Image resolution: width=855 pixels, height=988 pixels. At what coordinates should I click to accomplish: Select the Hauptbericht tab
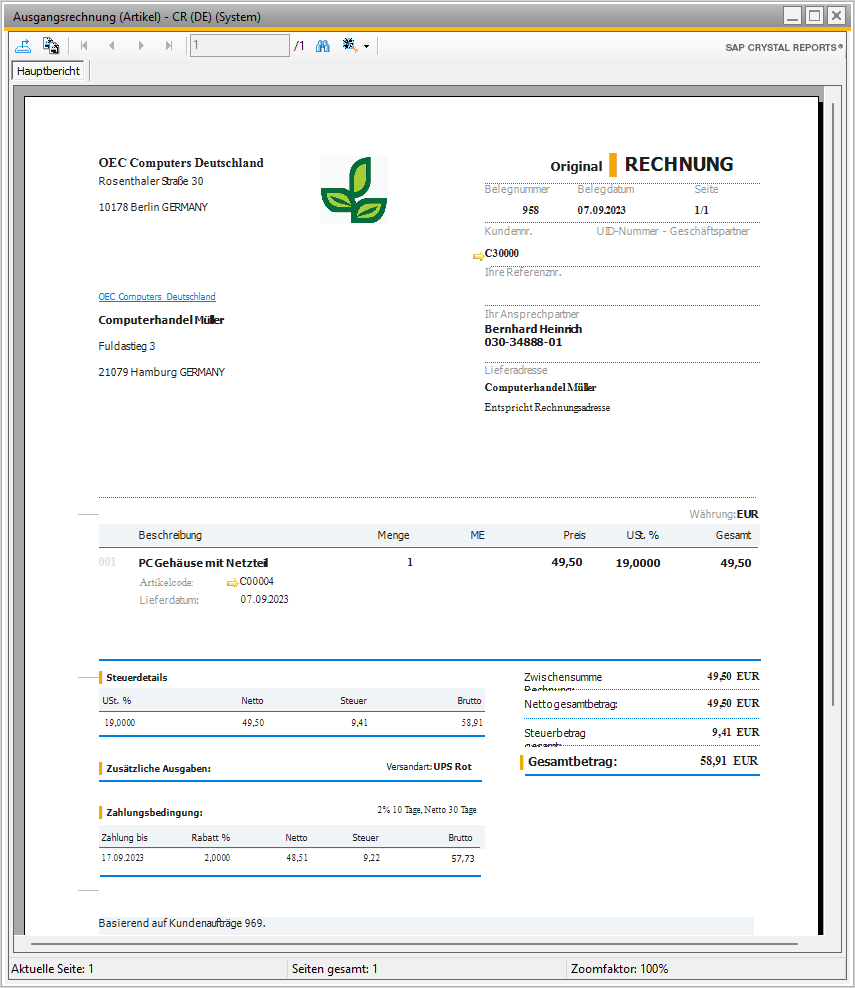click(49, 71)
